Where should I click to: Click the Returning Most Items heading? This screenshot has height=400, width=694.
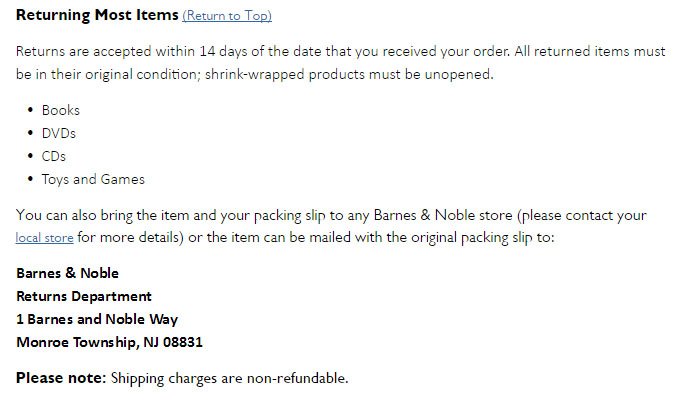[x=97, y=15]
